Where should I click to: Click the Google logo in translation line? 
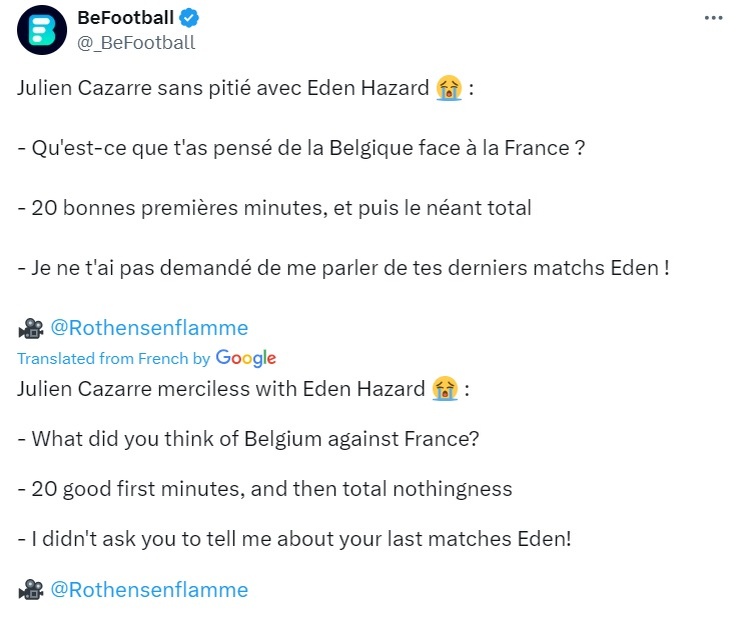pos(245,358)
